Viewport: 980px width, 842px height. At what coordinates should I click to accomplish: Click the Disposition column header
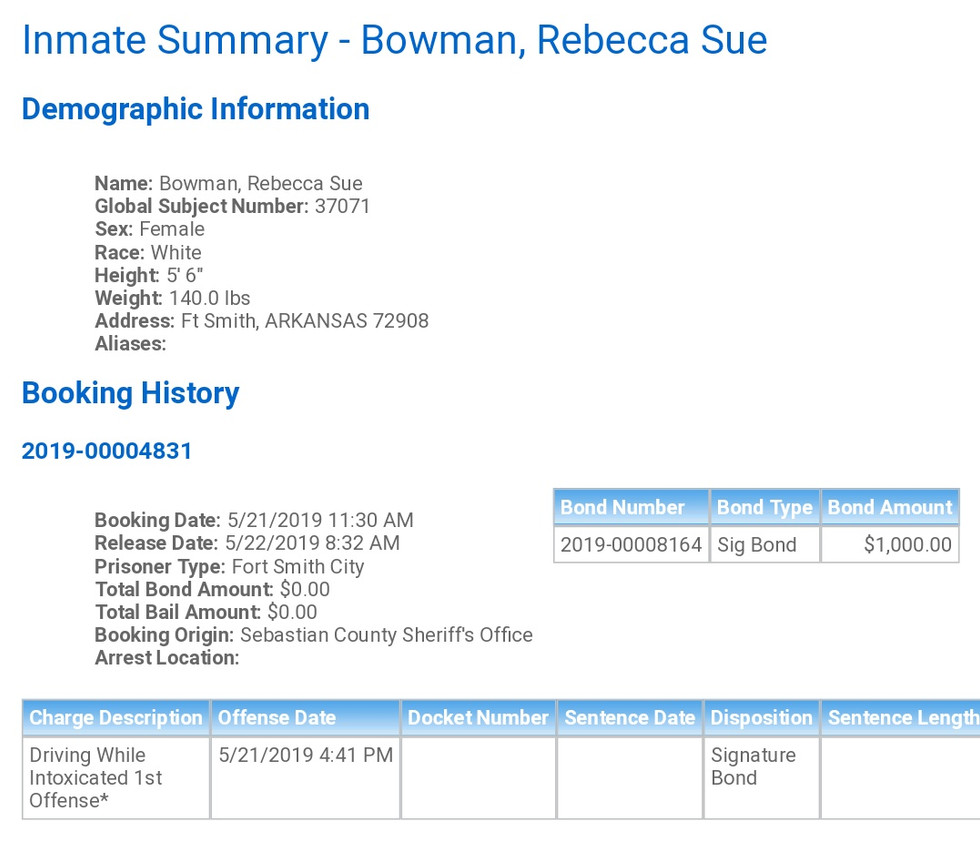point(761,718)
